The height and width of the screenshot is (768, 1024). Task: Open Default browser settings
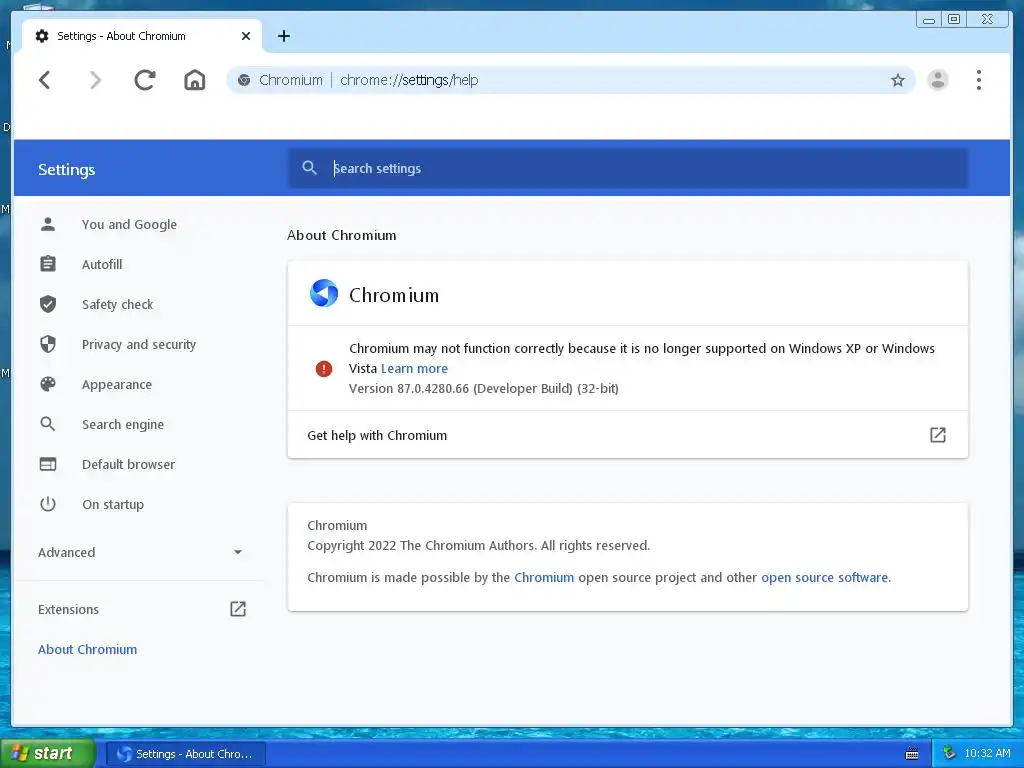point(129,464)
